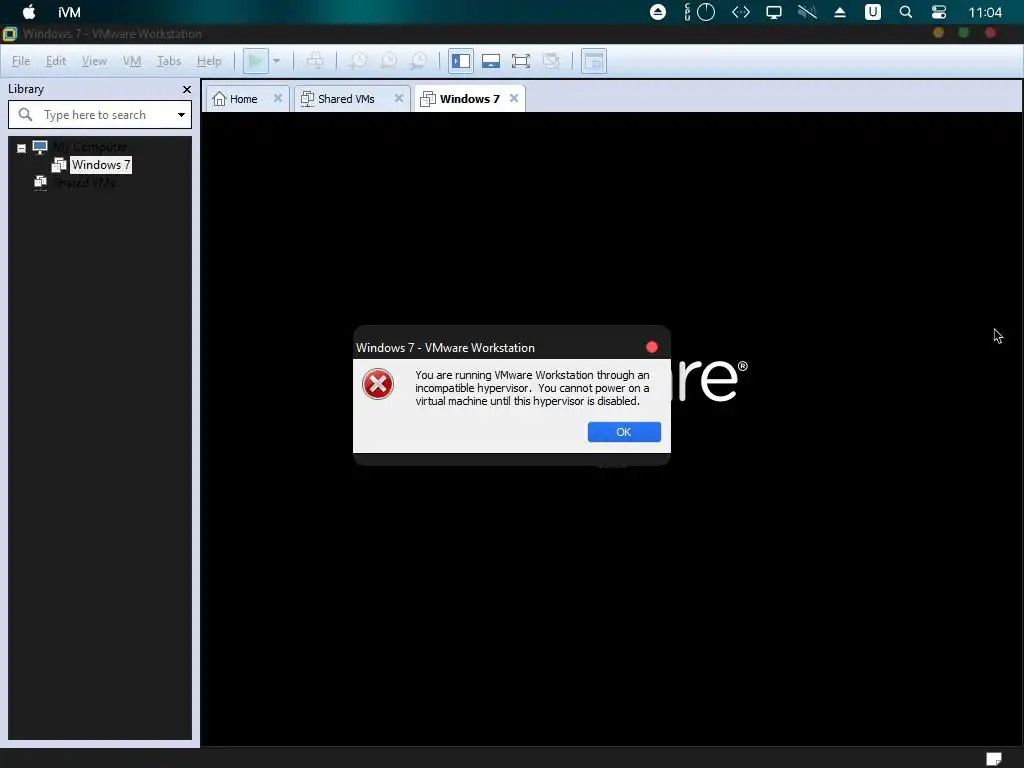The height and width of the screenshot is (768, 1024).
Task: Click the 11:04 clock in menu bar
Action: click(985, 12)
